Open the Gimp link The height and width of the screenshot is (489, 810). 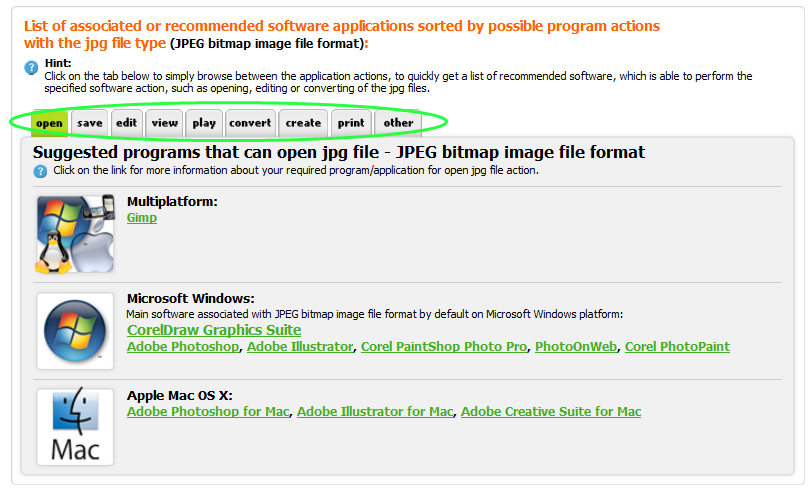click(x=142, y=218)
